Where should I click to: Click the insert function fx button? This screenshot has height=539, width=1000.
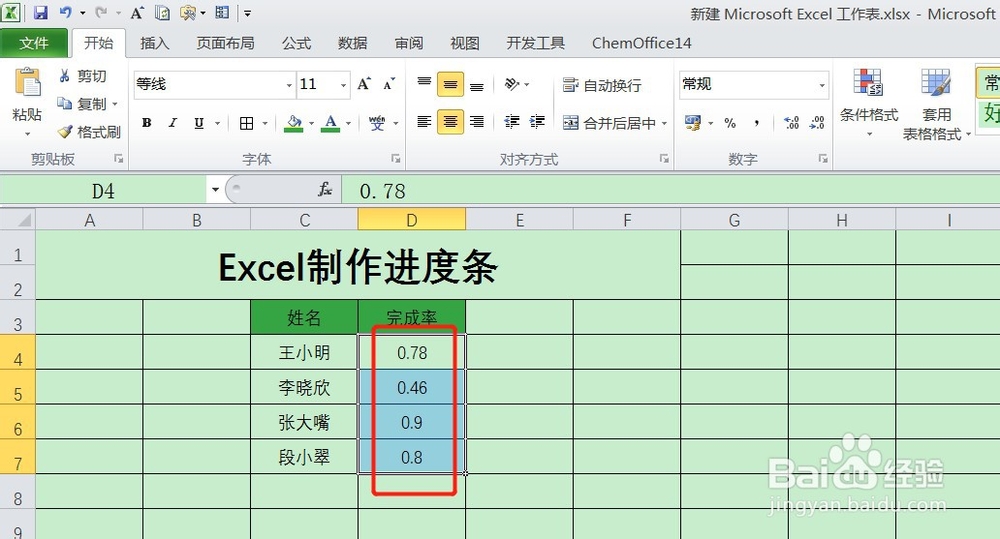[x=325, y=189]
